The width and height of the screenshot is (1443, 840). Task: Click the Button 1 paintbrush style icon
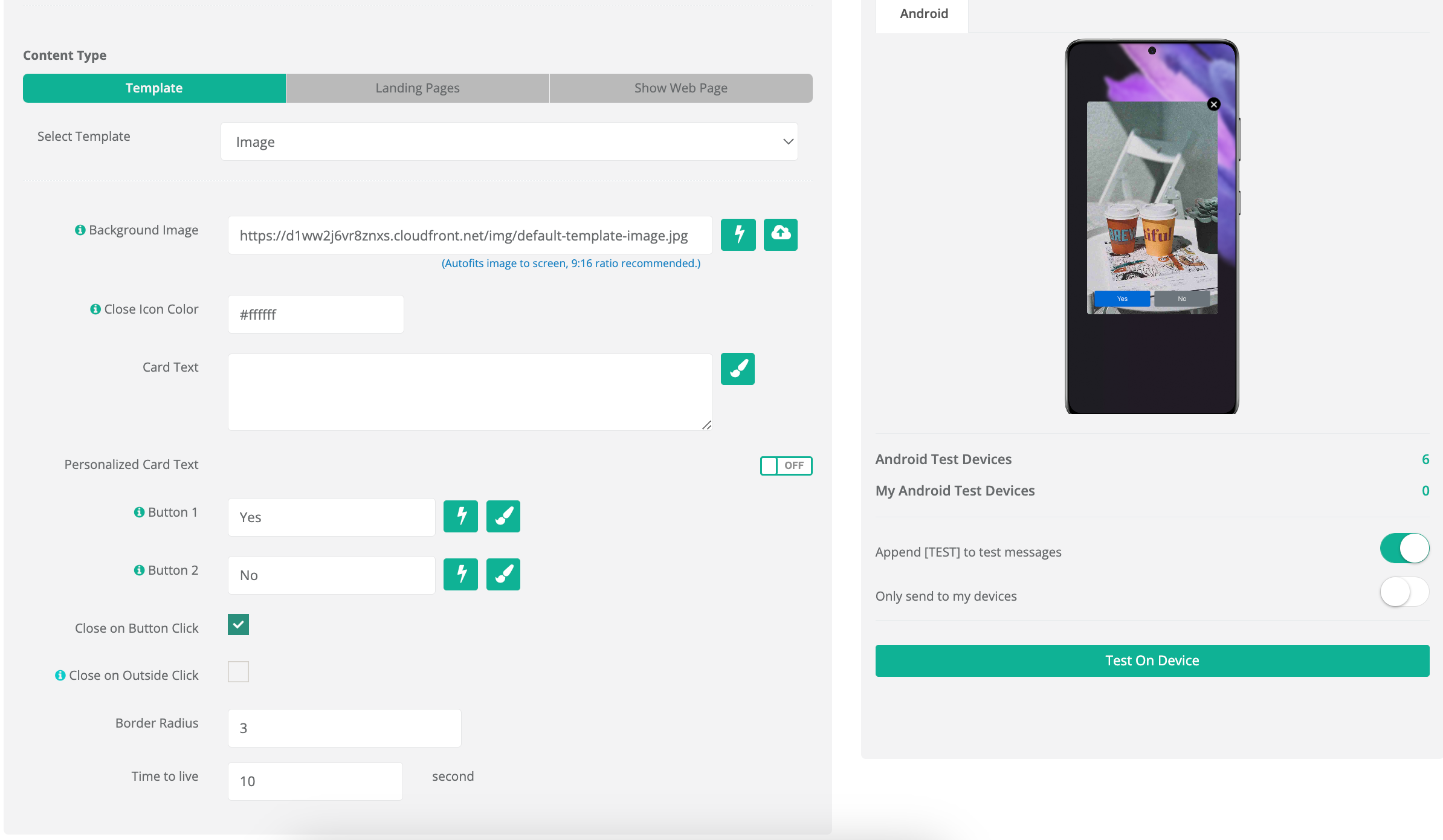click(x=503, y=516)
